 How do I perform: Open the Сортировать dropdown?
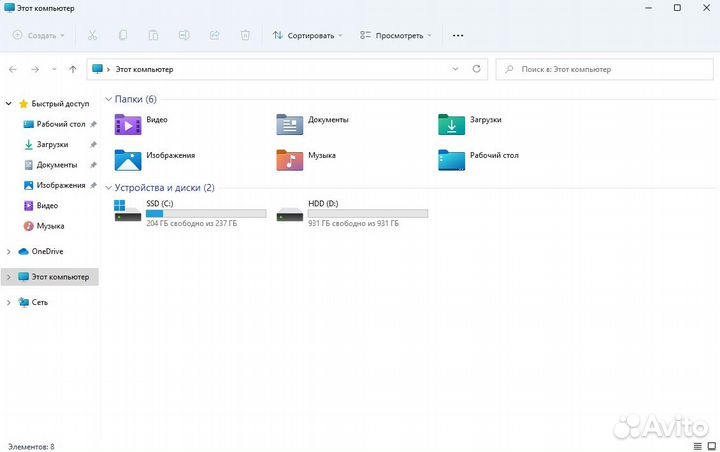click(307, 35)
